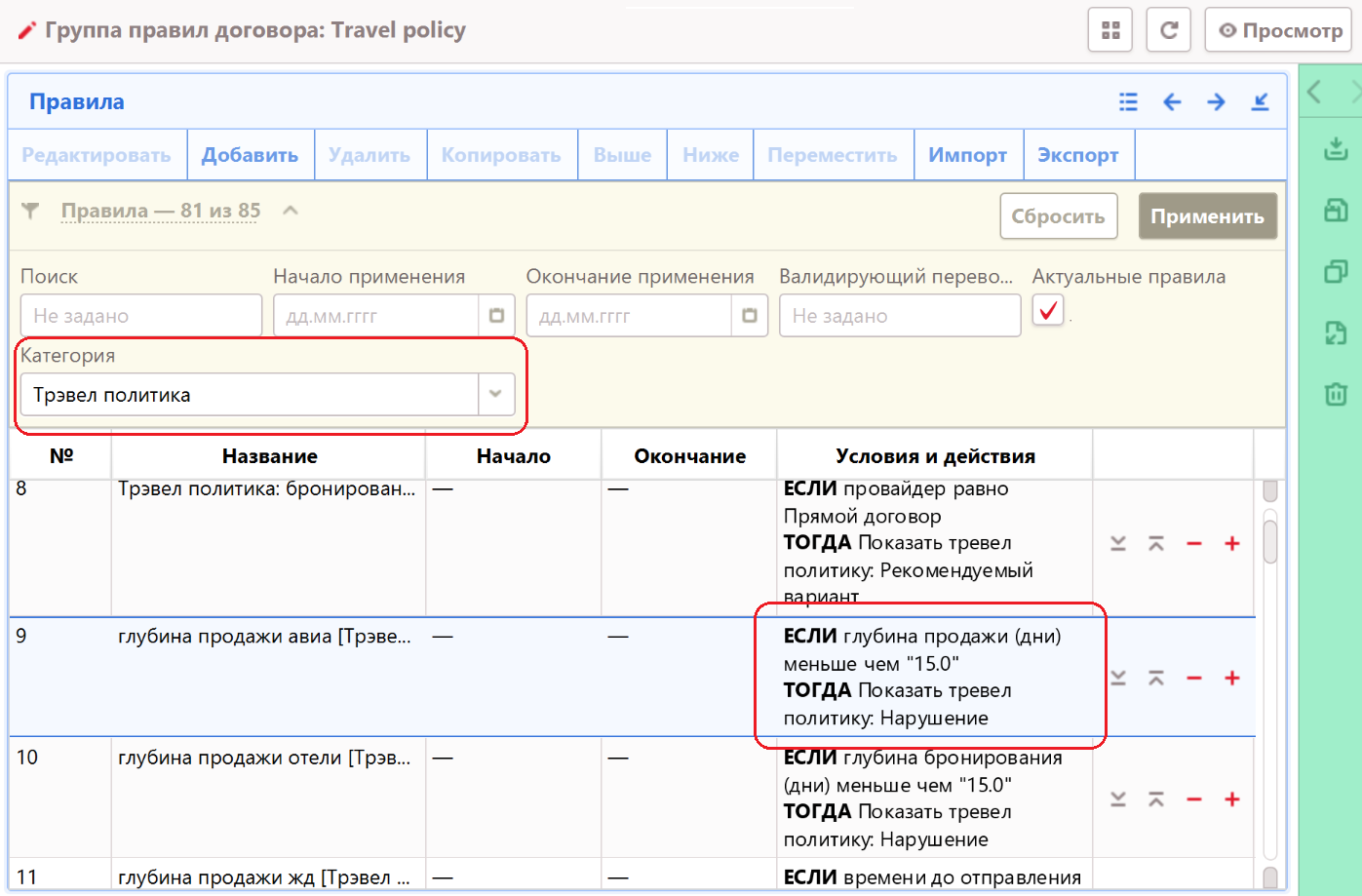Click the rules table vertical scrollbar handle

pyautogui.click(x=1269, y=541)
